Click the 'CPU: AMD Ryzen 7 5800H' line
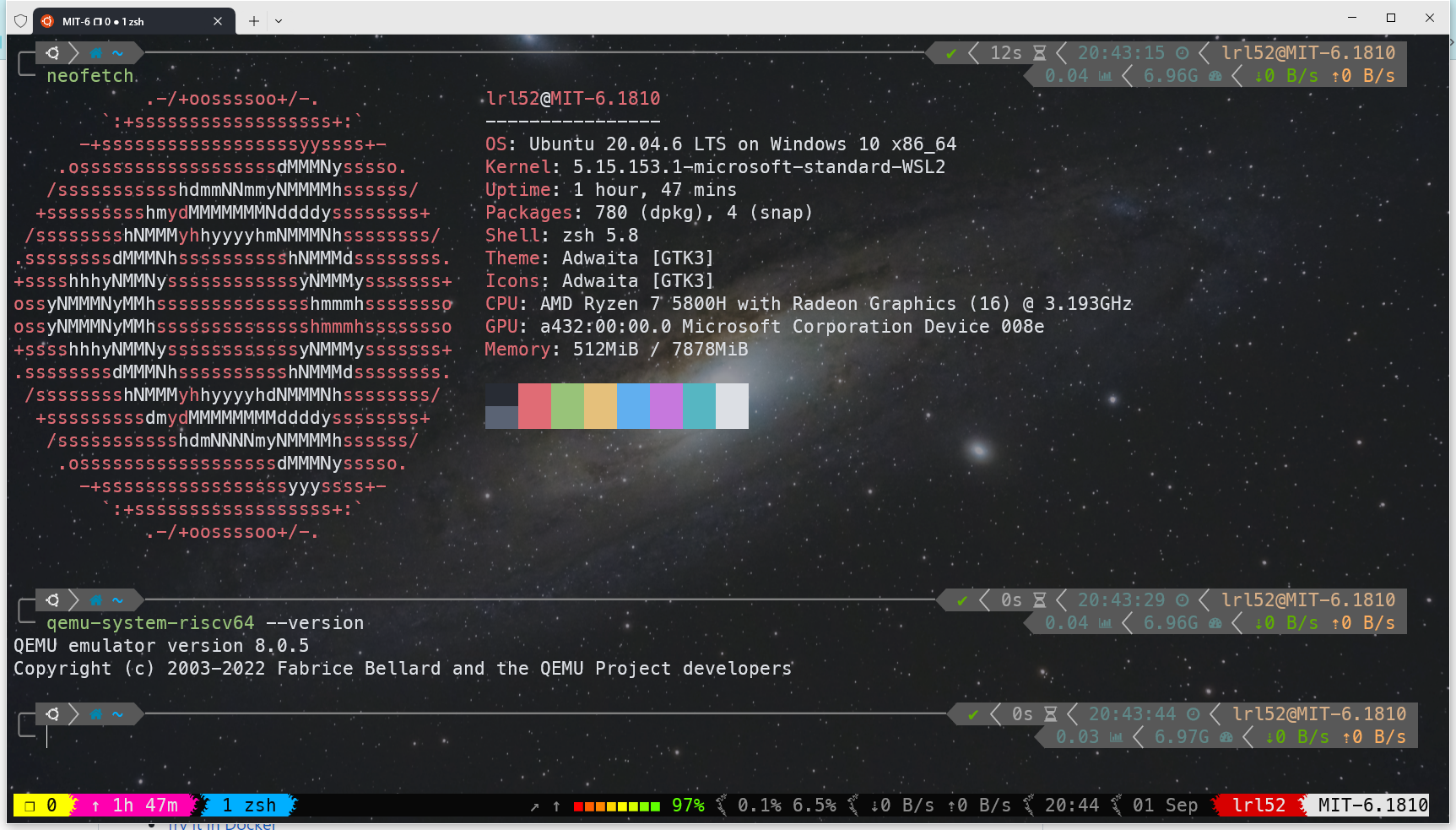This screenshot has height=830, width=1456. (x=809, y=304)
